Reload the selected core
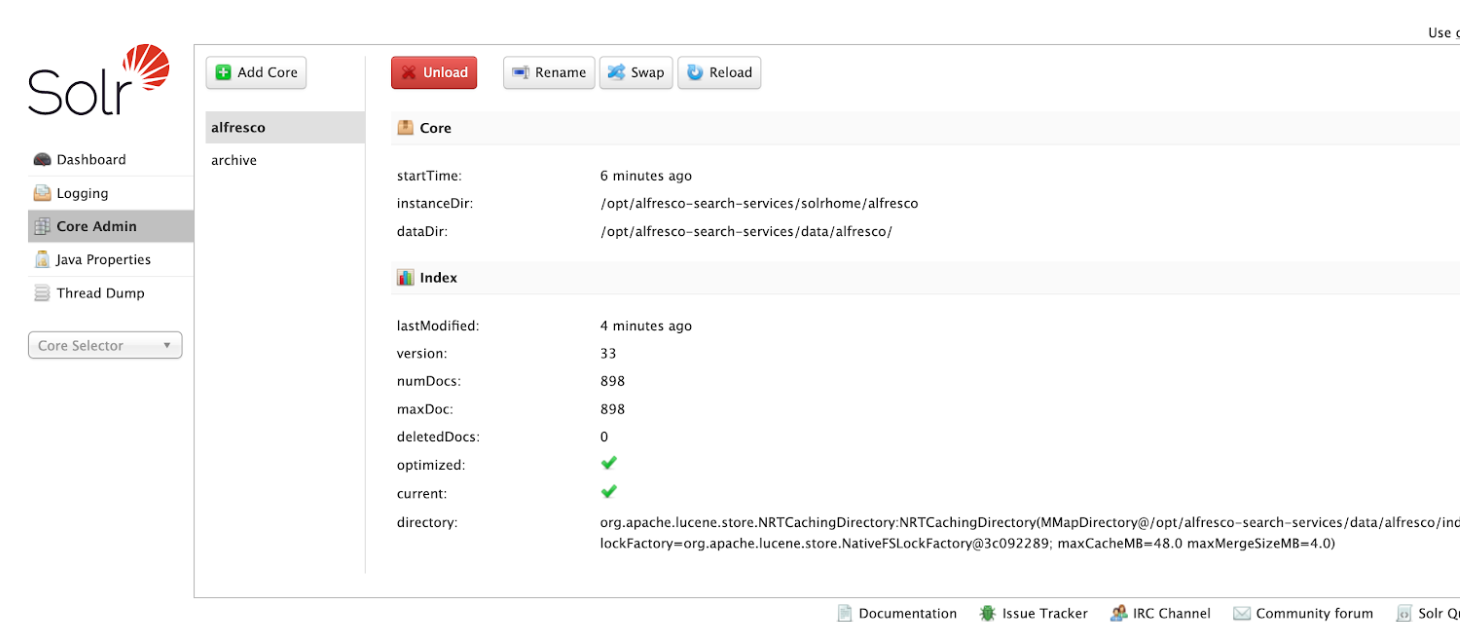Image resolution: width=1464 pixels, height=636 pixels. (x=719, y=73)
